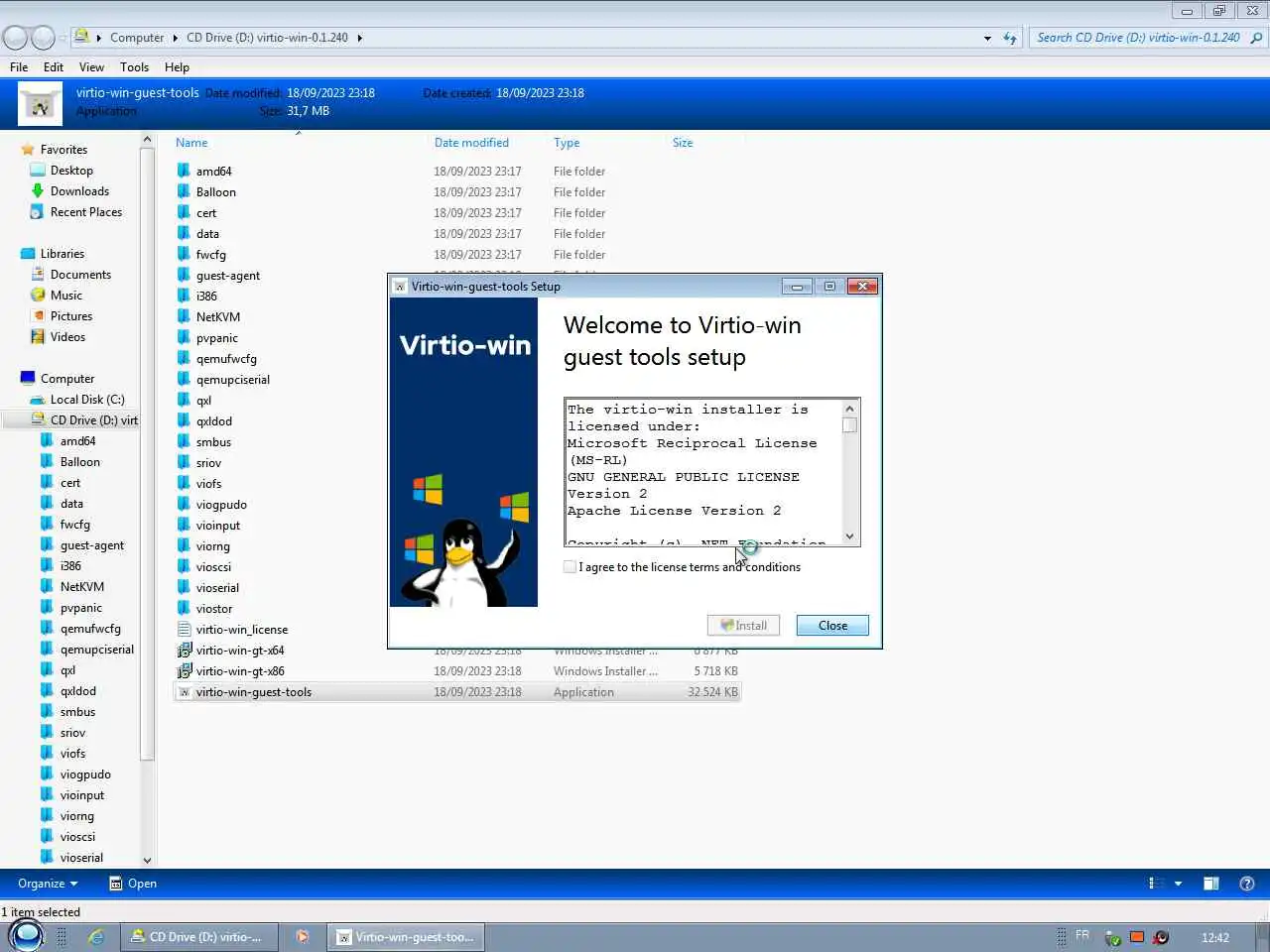Click the amd64 folder icon in the file list
Viewport: 1270px width, 952px height.
184,171
